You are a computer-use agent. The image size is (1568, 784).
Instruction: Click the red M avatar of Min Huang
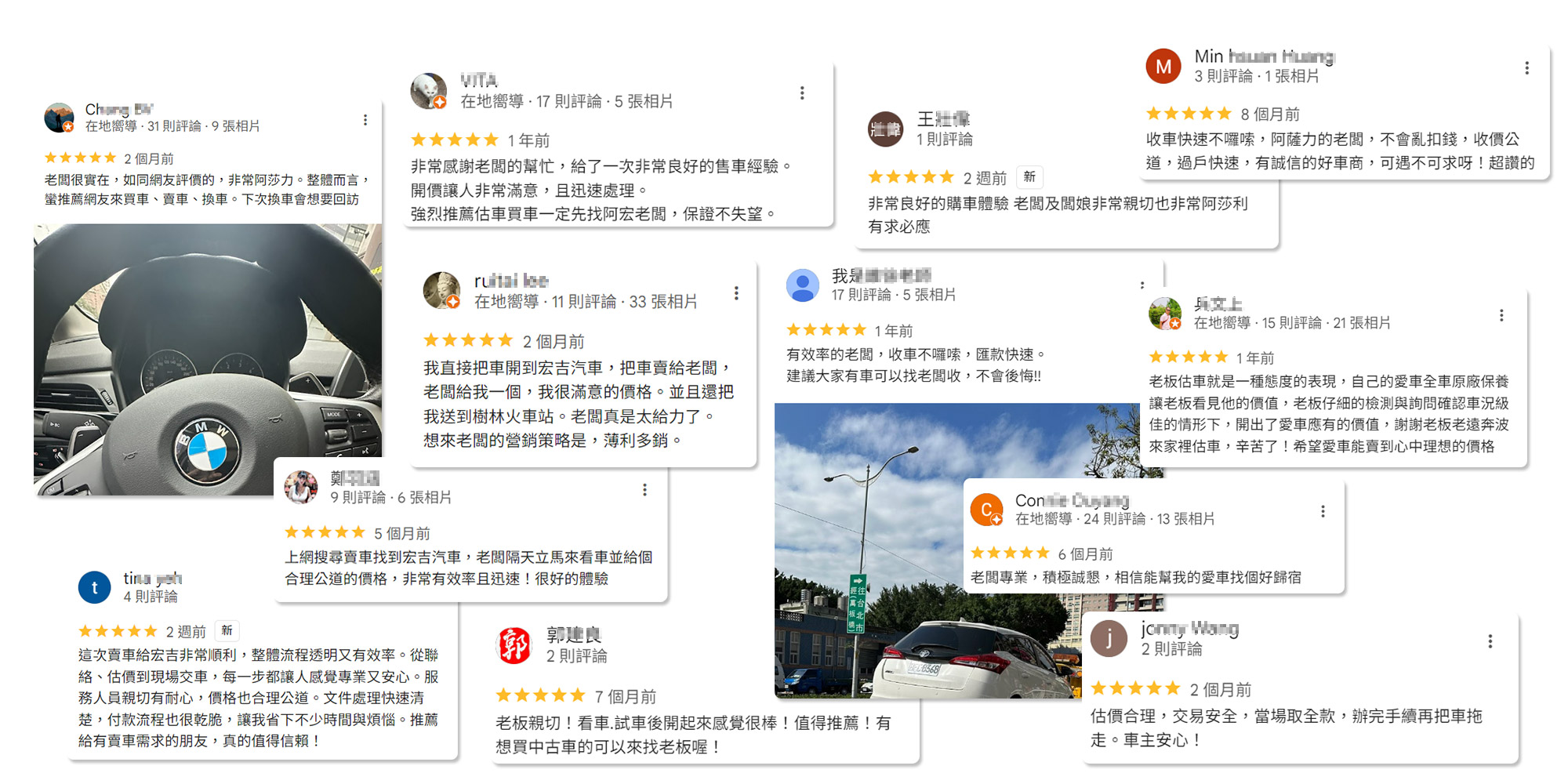tap(1163, 67)
